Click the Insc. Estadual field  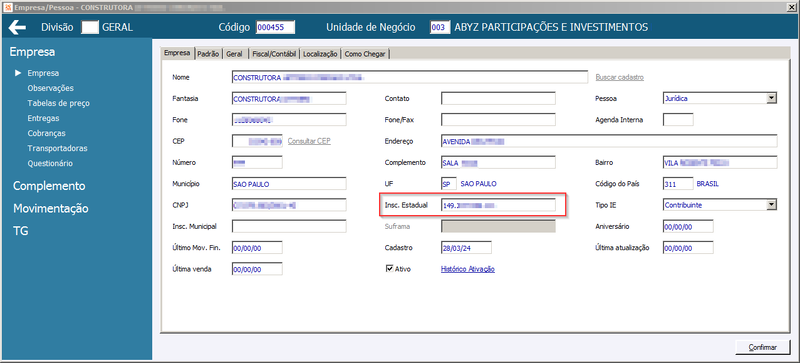pyautogui.click(x=498, y=205)
